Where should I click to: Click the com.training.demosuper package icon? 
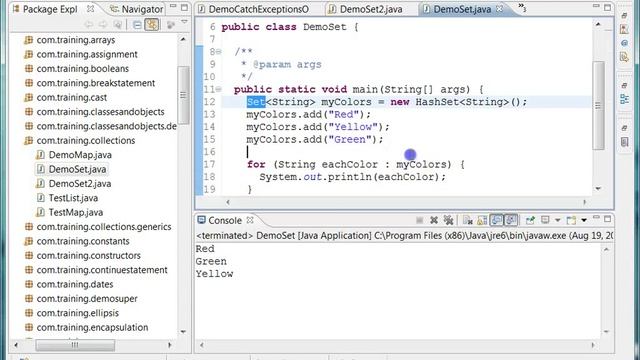pyautogui.click(x=29, y=299)
